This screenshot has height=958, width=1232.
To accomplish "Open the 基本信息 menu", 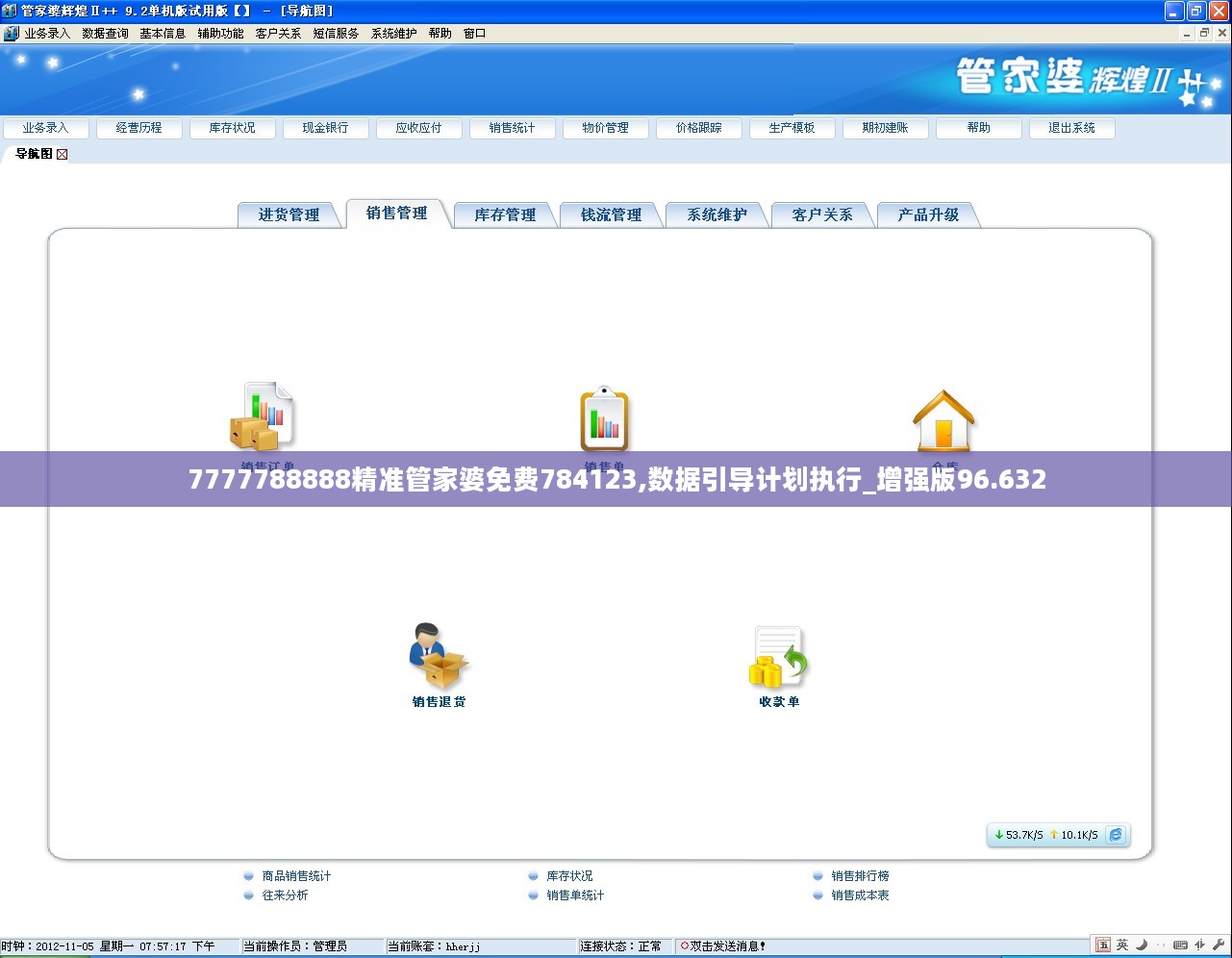I will [163, 34].
